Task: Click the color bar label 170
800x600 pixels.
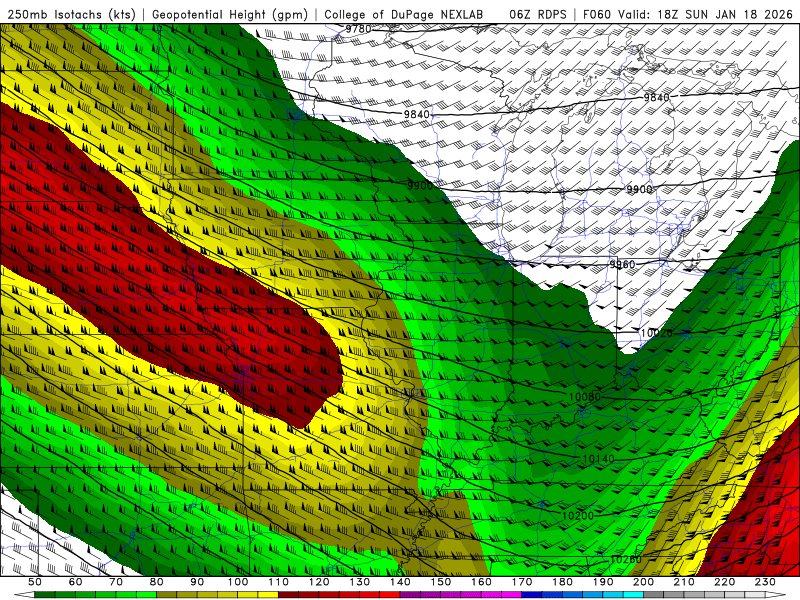Action: pos(522,582)
